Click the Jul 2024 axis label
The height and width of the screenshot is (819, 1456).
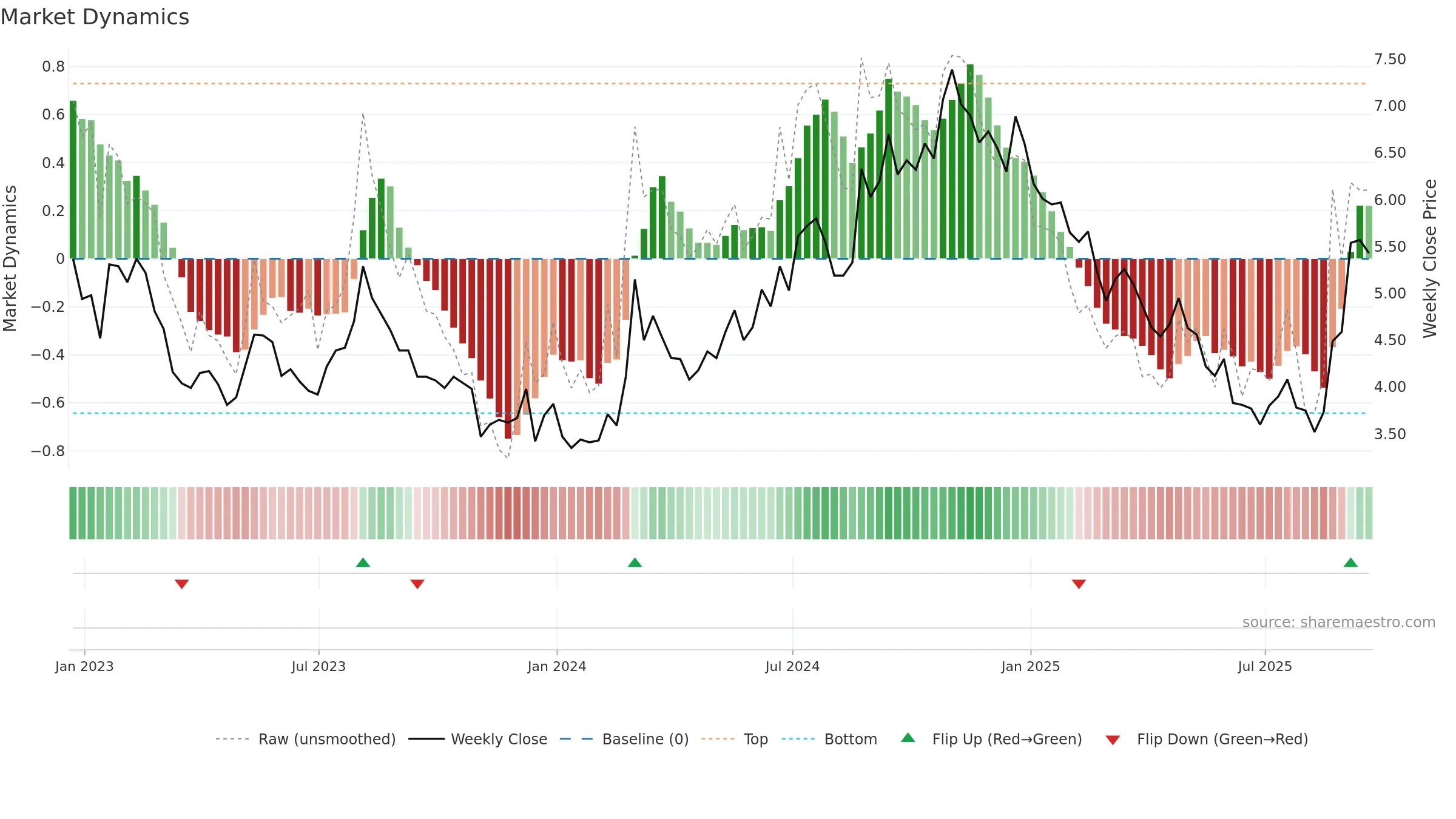[792, 666]
